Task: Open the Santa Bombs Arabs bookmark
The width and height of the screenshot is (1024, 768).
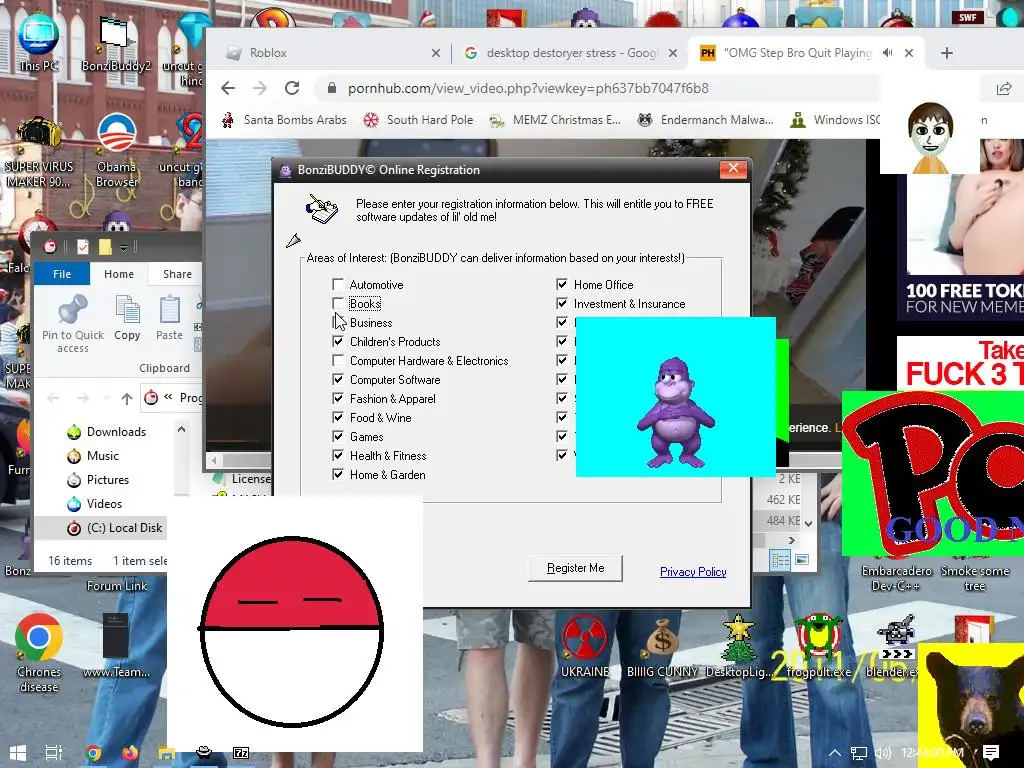Action: [284, 120]
